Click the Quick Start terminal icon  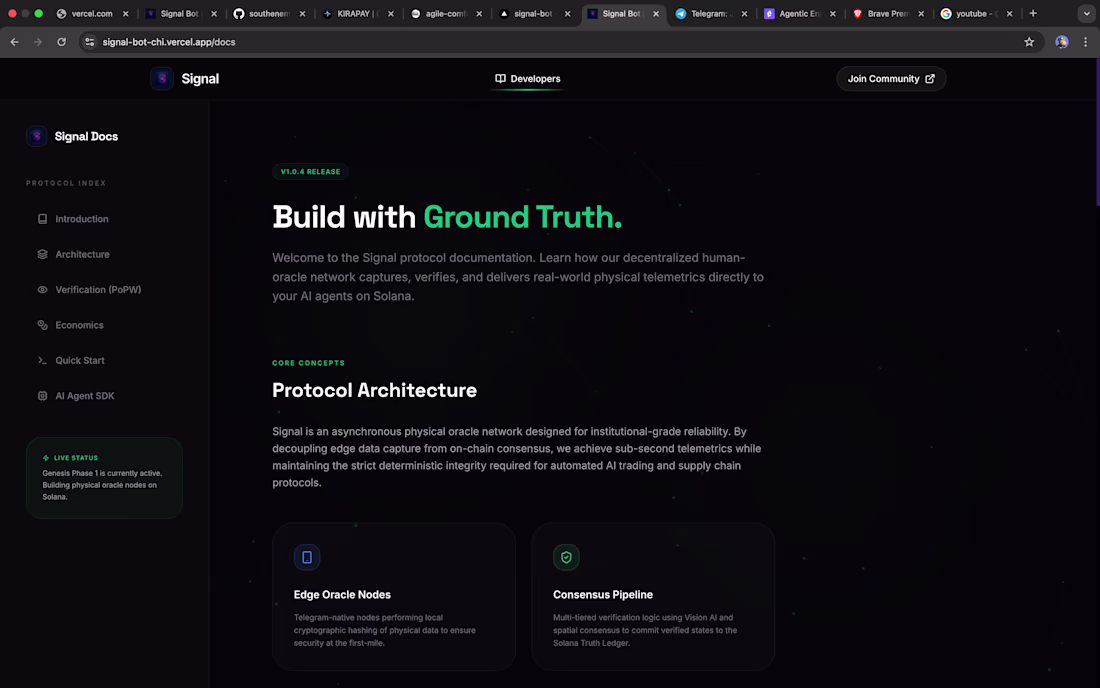43,360
